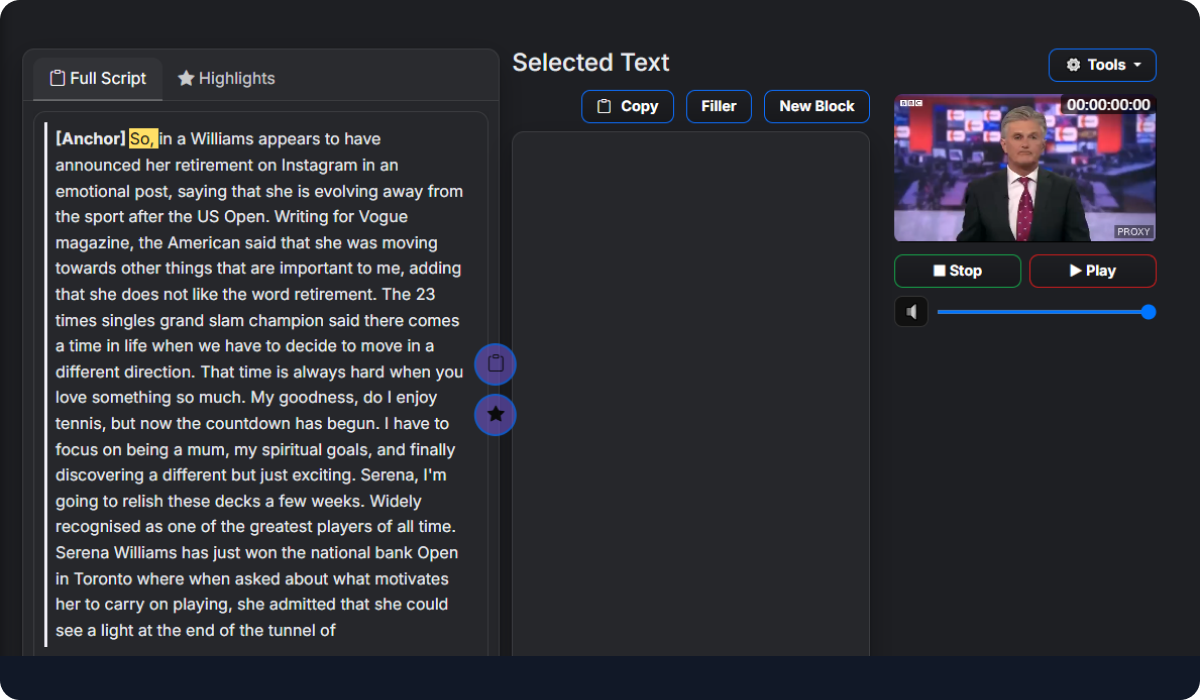Click the empty Selected Text area

click(x=690, y=393)
